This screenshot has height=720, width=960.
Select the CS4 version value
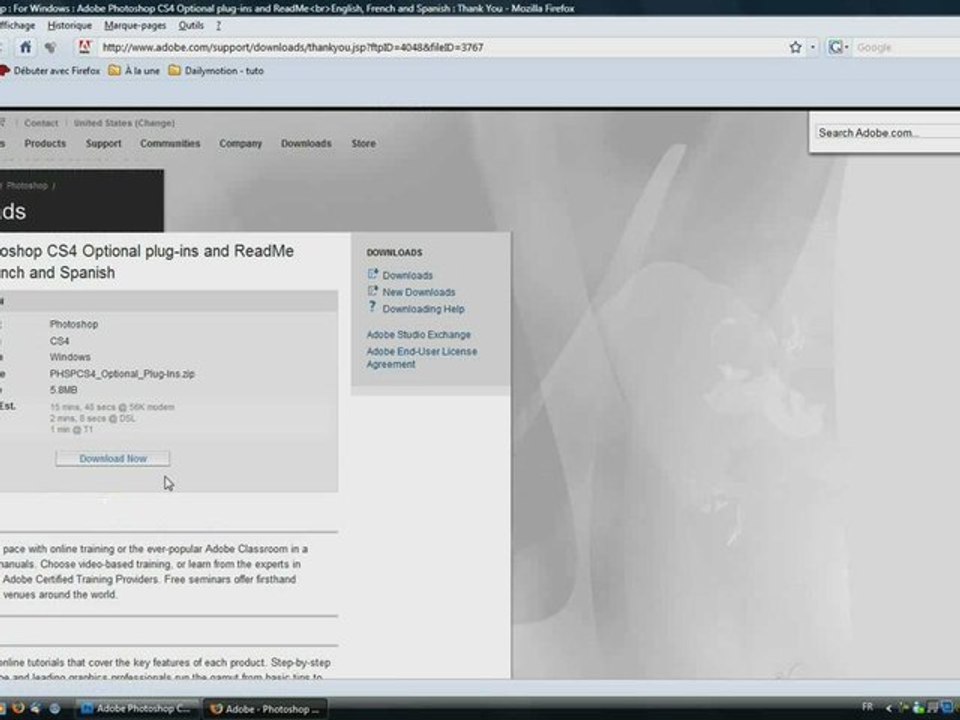[59, 341]
